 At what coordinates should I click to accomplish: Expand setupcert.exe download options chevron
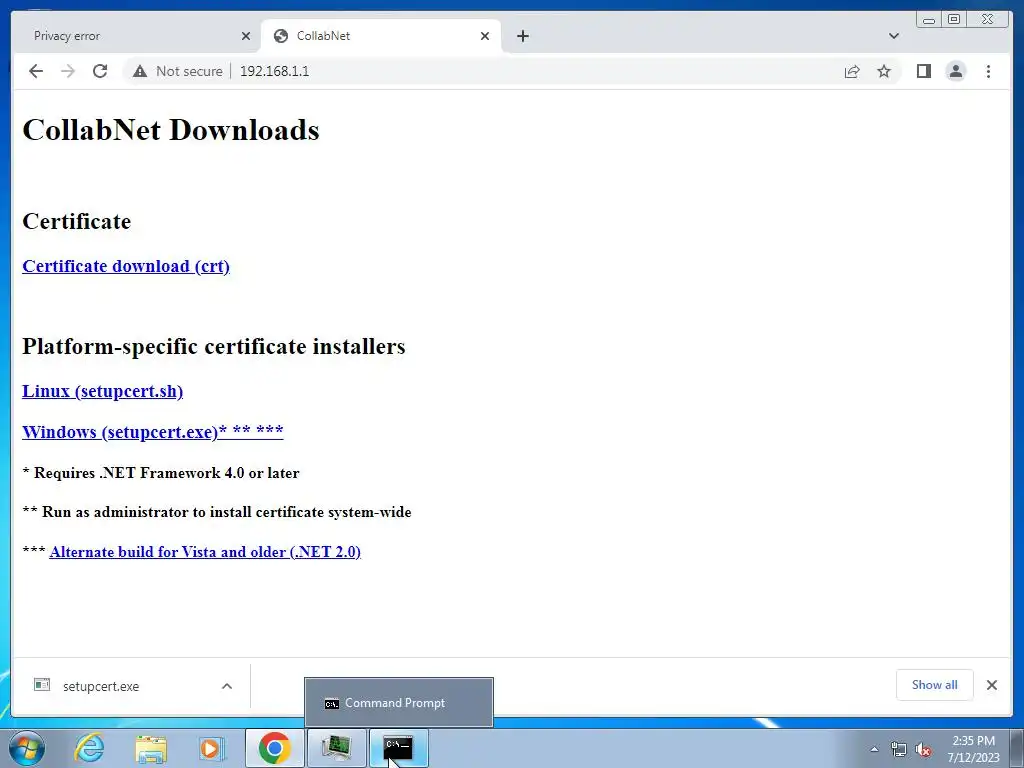pos(227,686)
